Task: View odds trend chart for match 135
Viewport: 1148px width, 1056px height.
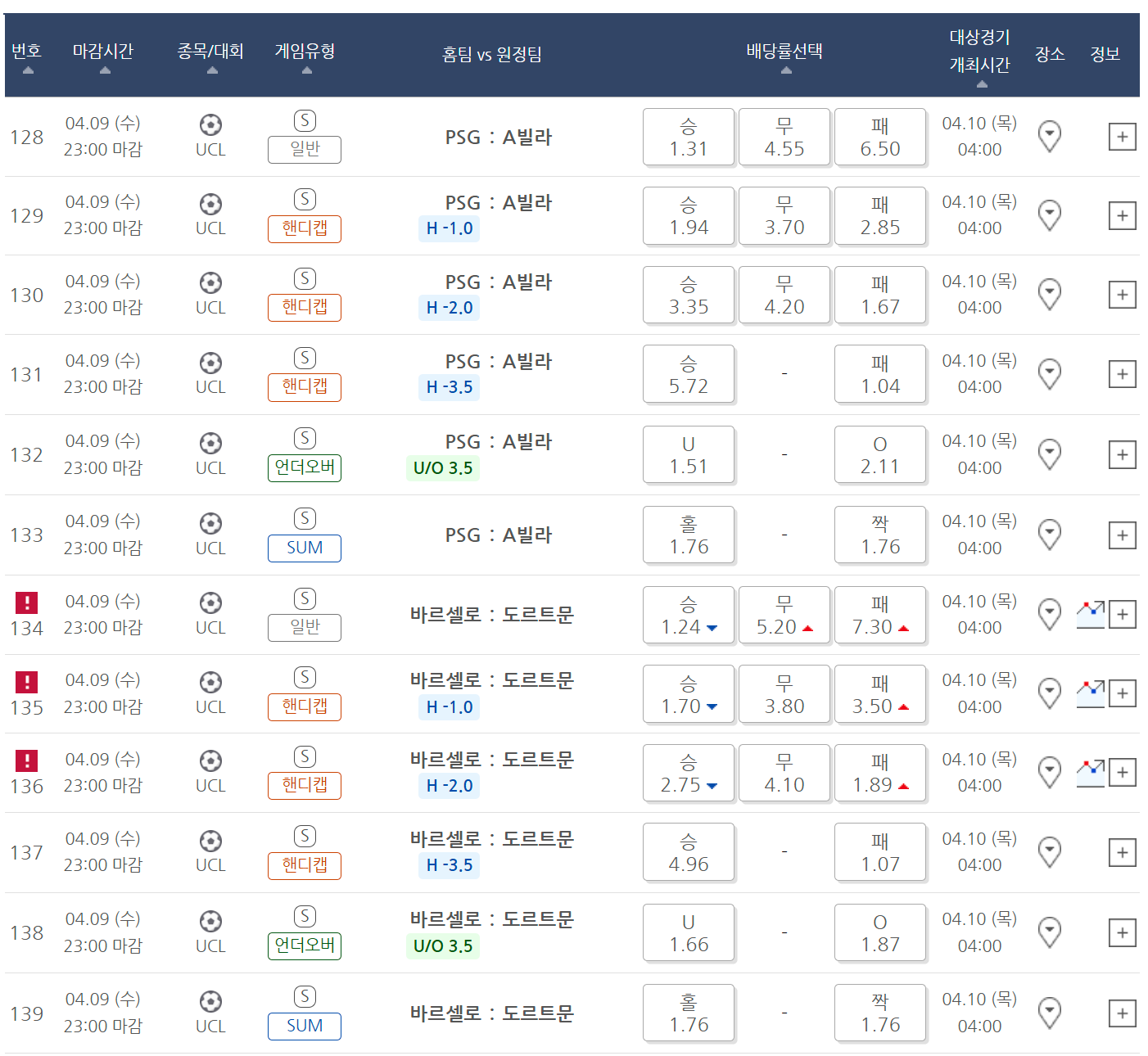Action: 1090,693
